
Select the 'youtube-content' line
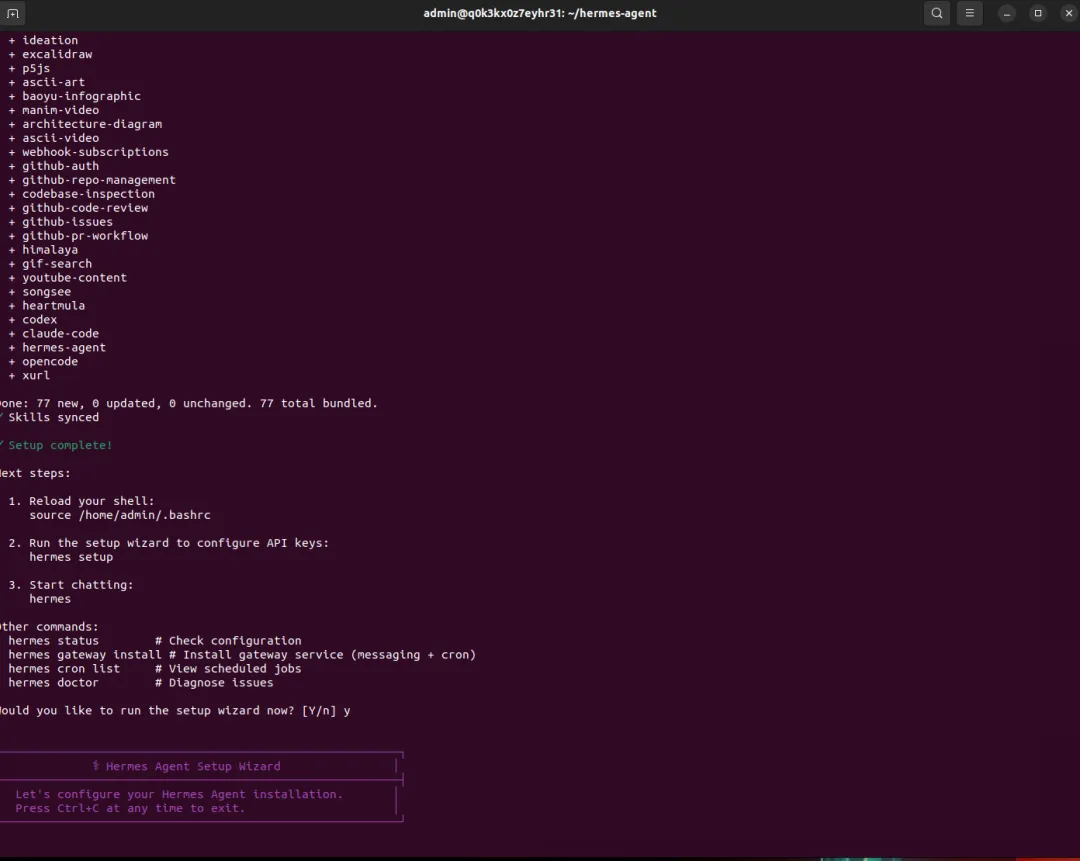click(68, 278)
